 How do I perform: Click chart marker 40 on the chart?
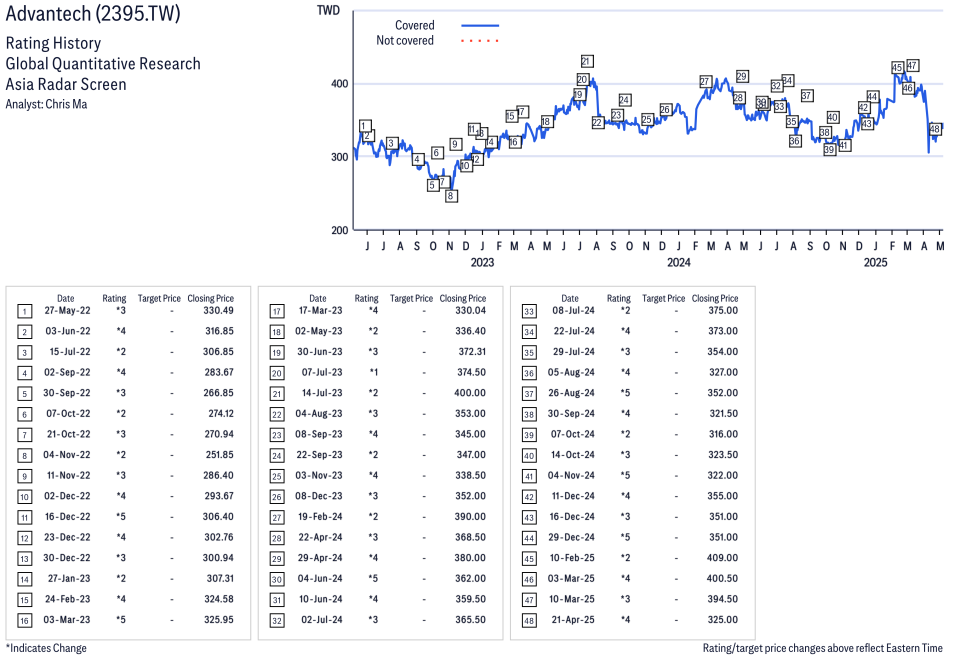(833, 117)
